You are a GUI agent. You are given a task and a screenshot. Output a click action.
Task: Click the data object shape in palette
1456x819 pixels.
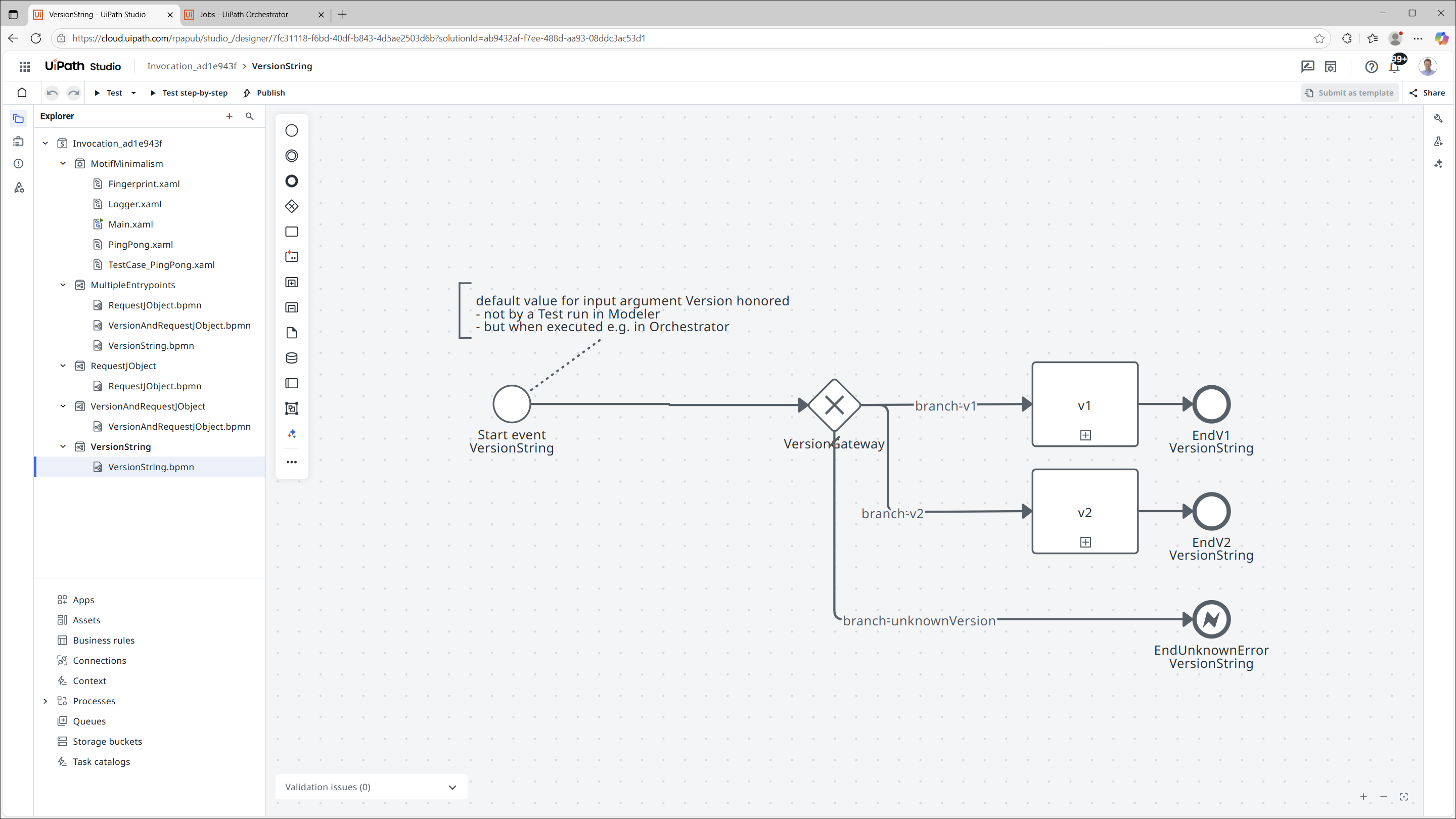[x=292, y=333]
